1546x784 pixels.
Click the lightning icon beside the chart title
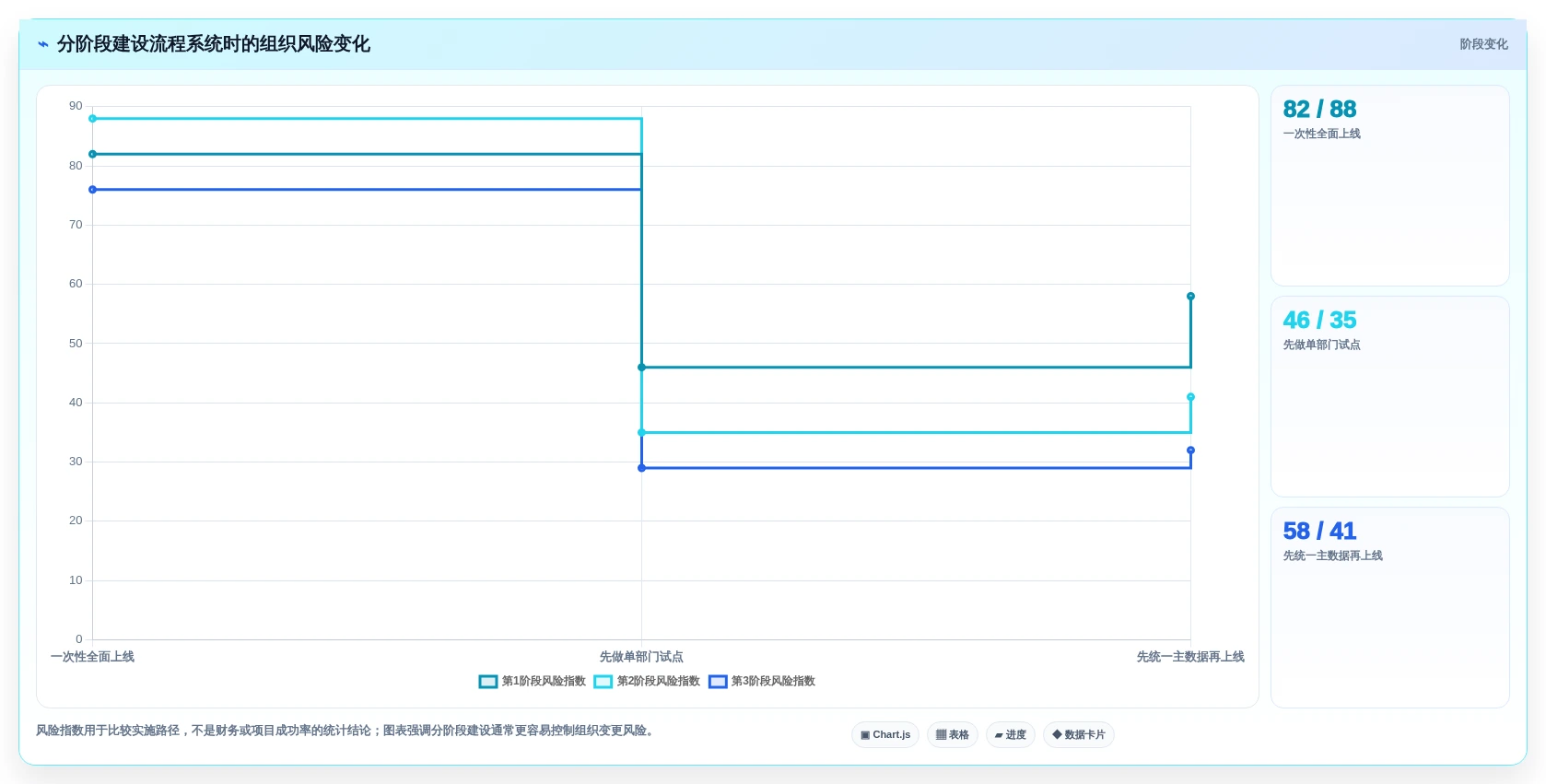click(x=42, y=44)
